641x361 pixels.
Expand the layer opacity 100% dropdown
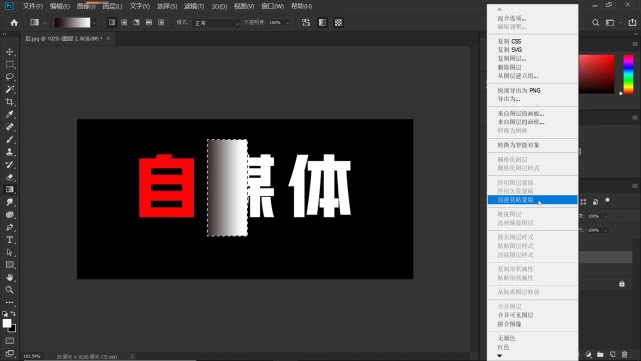click(x=606, y=216)
